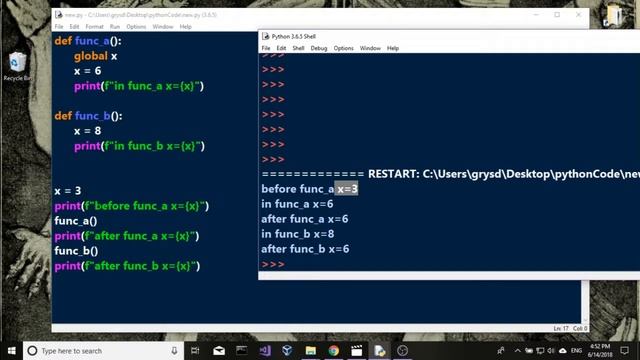Screen dimensions: 640x360
Task: Open the People icon in system tray
Action: pos(501,351)
